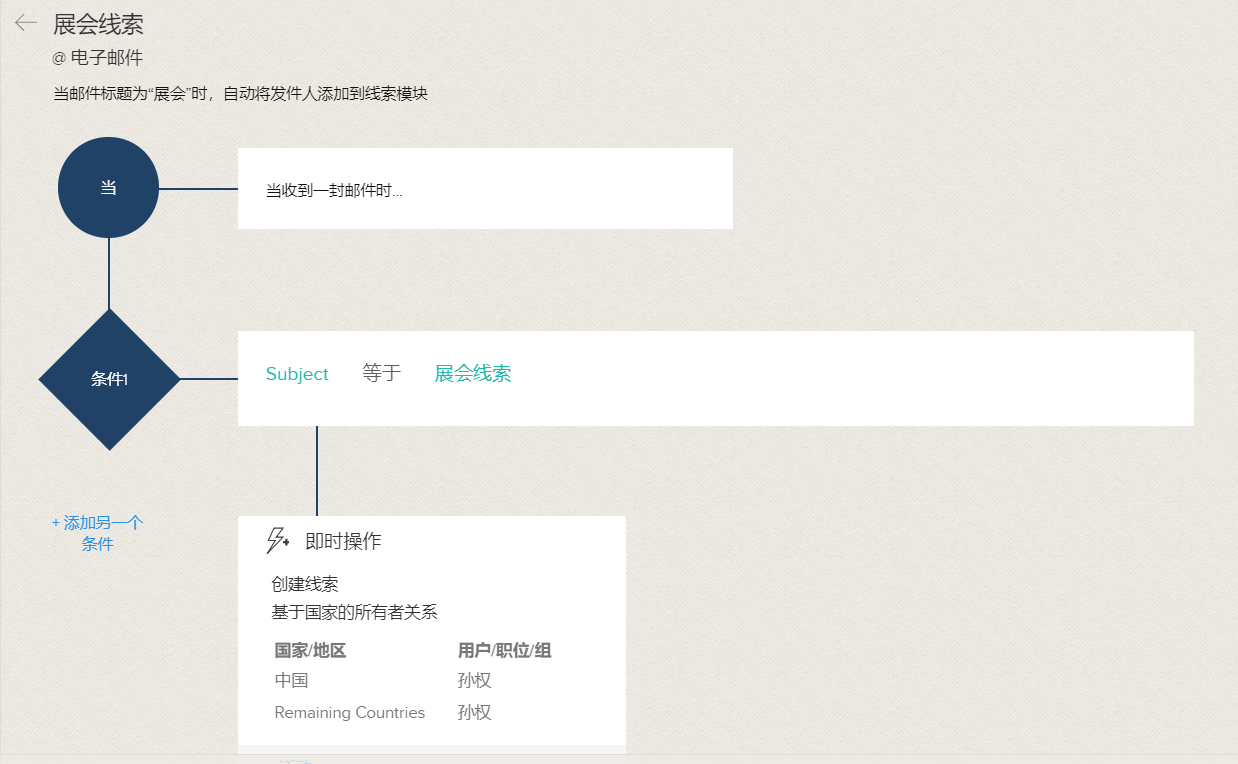Click the "等于" comparison operator
The image size is (1238, 764).
(381, 374)
